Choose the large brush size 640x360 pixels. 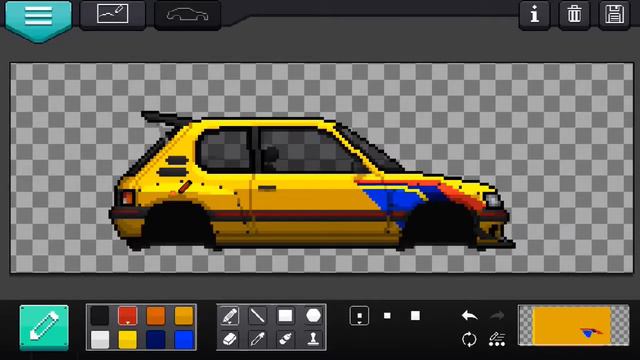click(x=415, y=316)
